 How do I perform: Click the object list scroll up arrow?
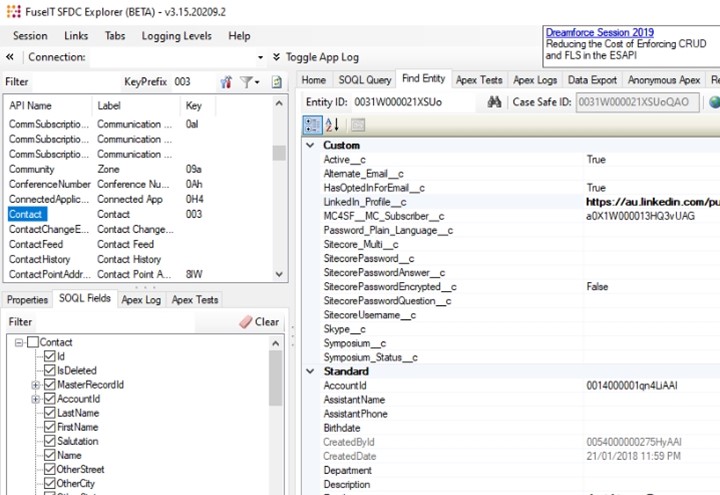pyautogui.click(x=279, y=103)
